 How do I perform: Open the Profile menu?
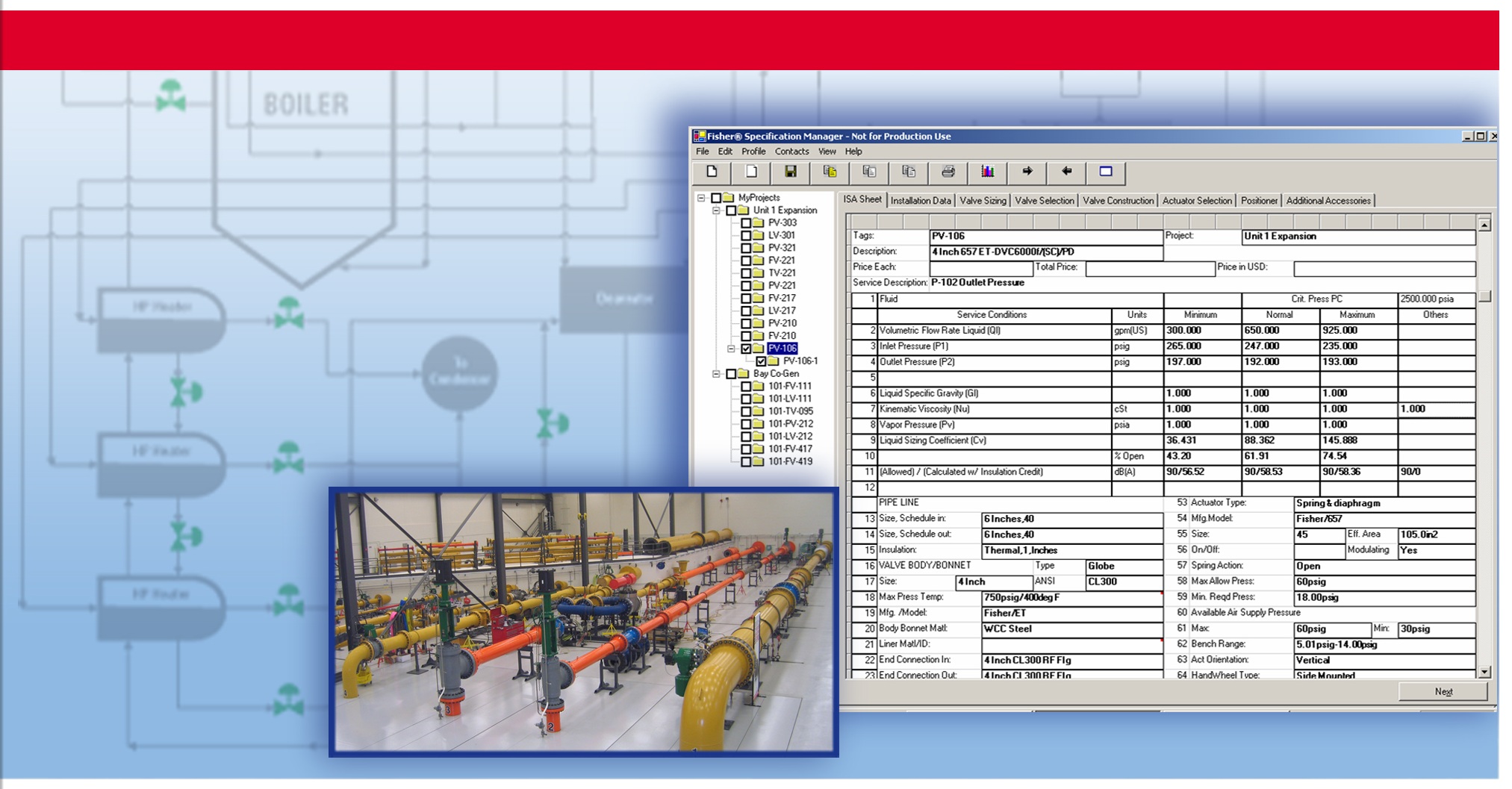coord(753,152)
